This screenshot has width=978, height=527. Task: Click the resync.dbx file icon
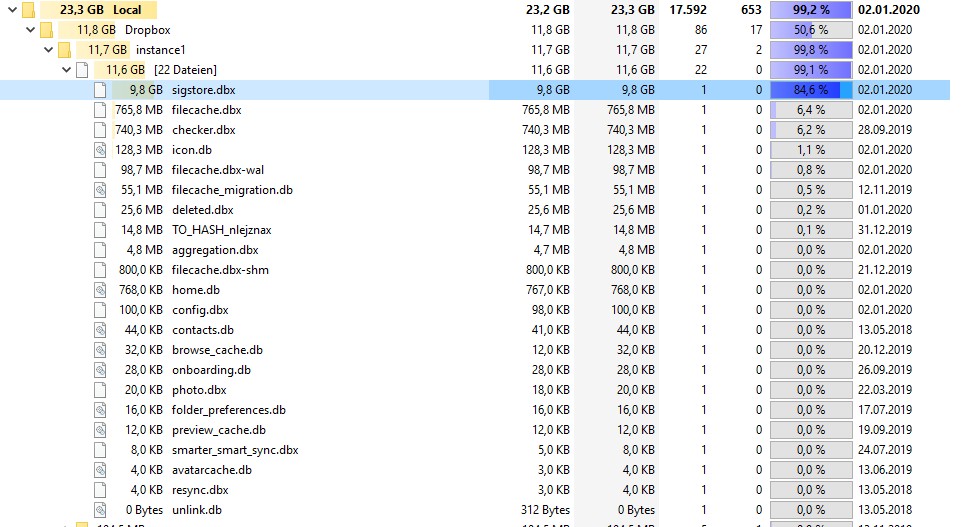100,490
